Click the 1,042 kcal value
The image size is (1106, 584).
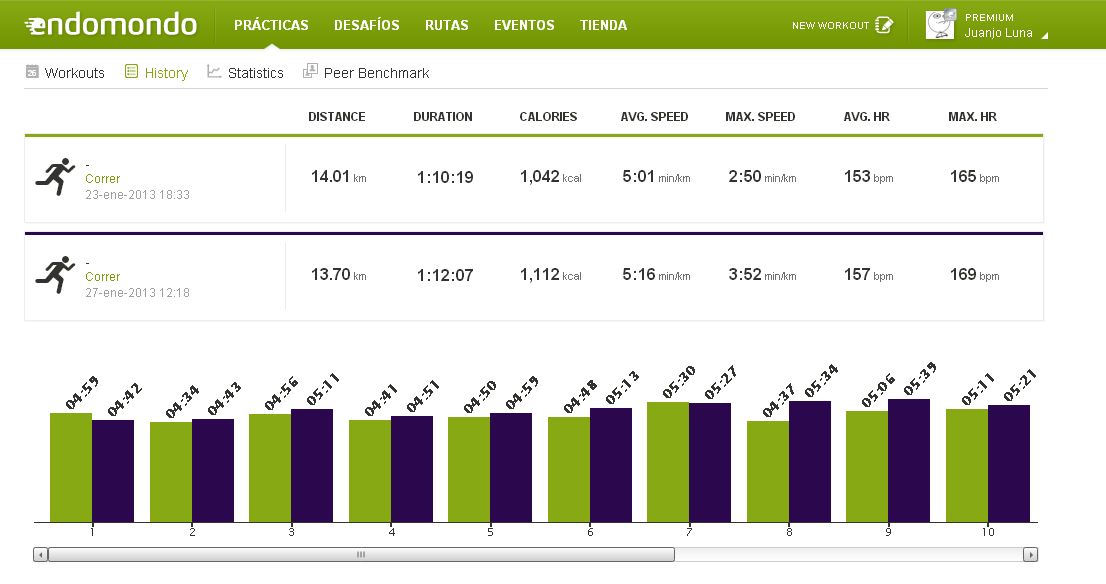(551, 176)
